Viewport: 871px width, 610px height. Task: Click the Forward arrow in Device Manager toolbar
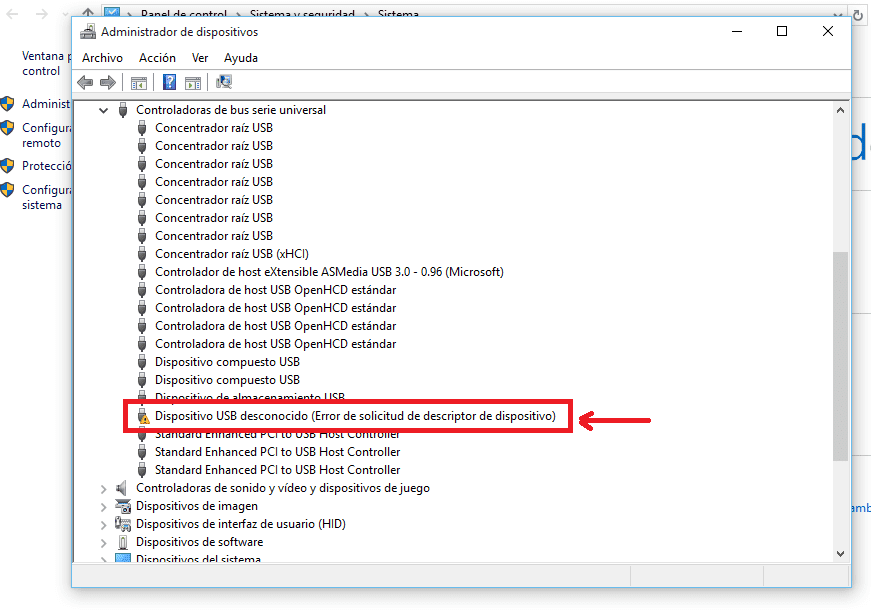pyautogui.click(x=108, y=83)
